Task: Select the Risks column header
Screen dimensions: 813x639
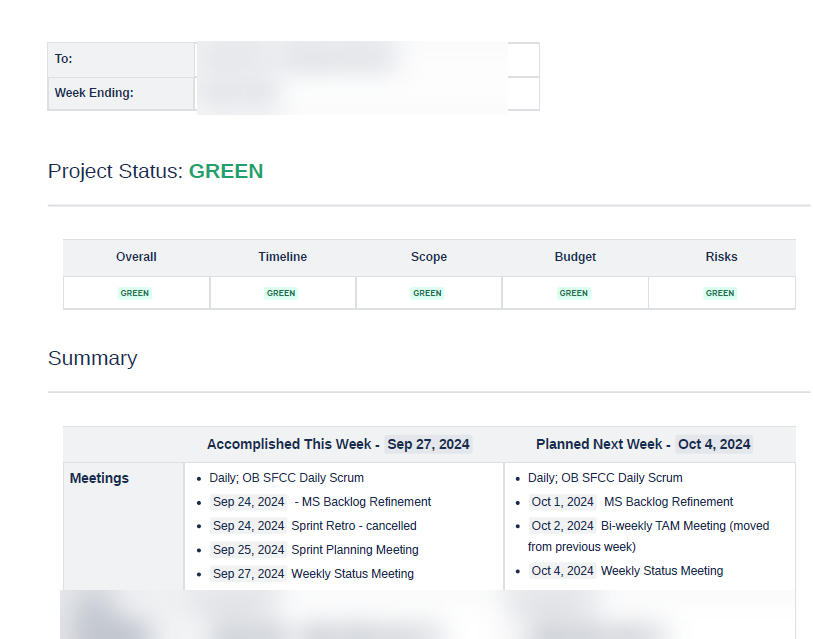Action: tap(721, 257)
